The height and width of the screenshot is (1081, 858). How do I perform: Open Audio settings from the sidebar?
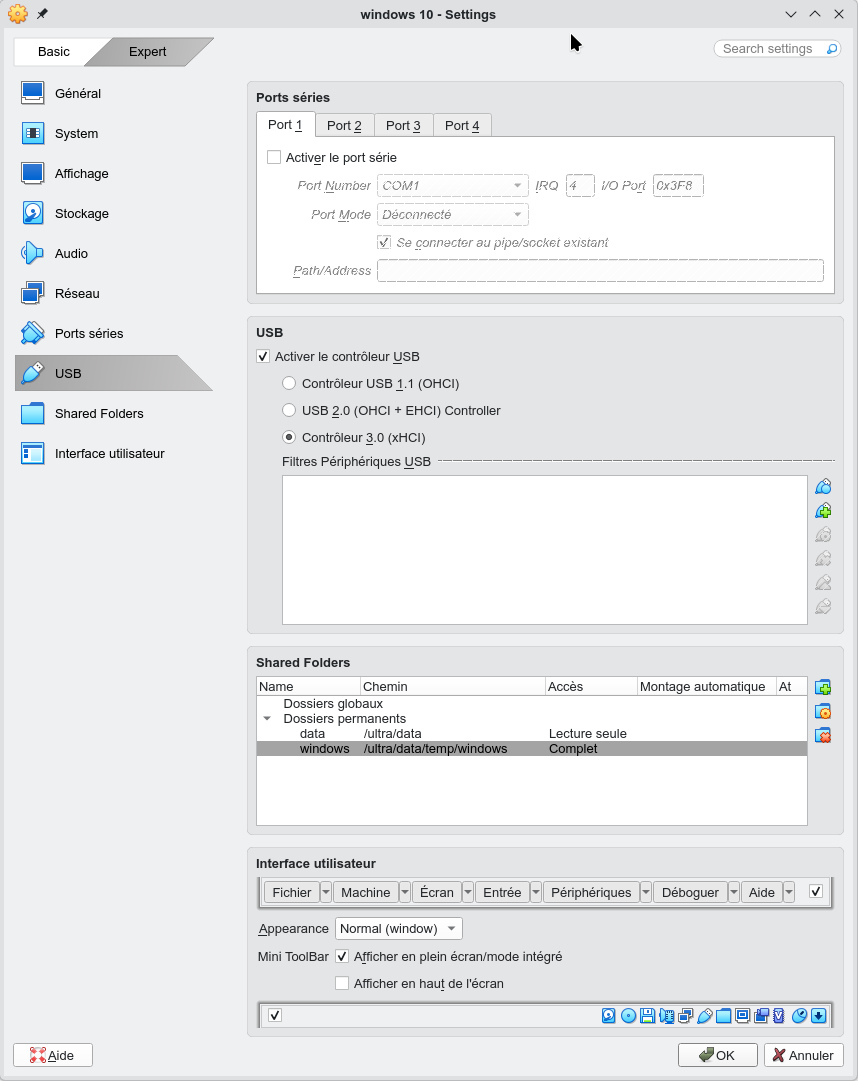71,254
